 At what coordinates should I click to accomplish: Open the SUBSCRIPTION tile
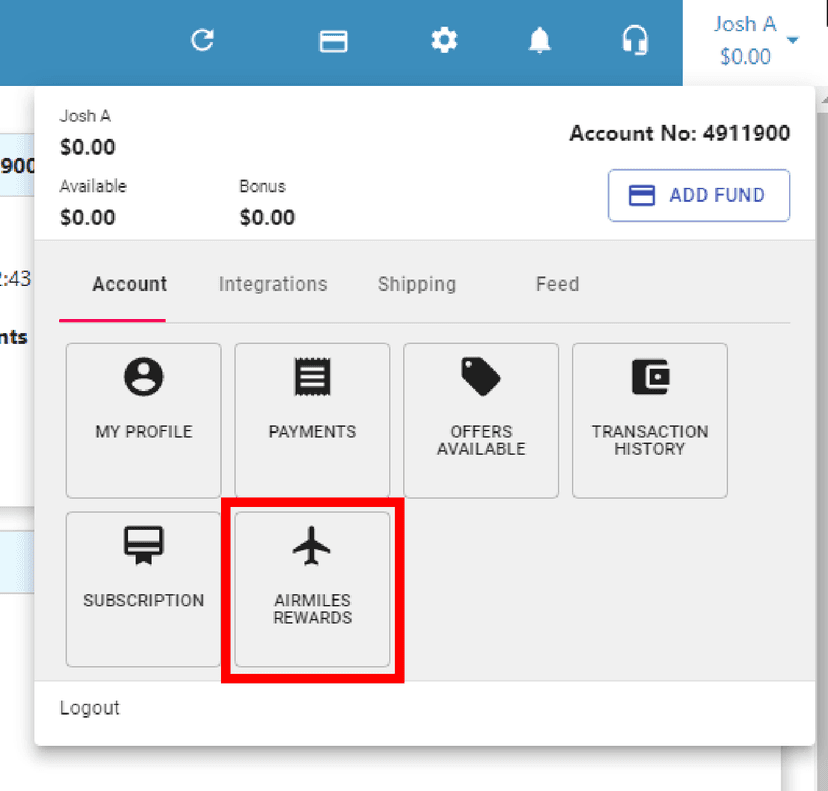[144, 589]
